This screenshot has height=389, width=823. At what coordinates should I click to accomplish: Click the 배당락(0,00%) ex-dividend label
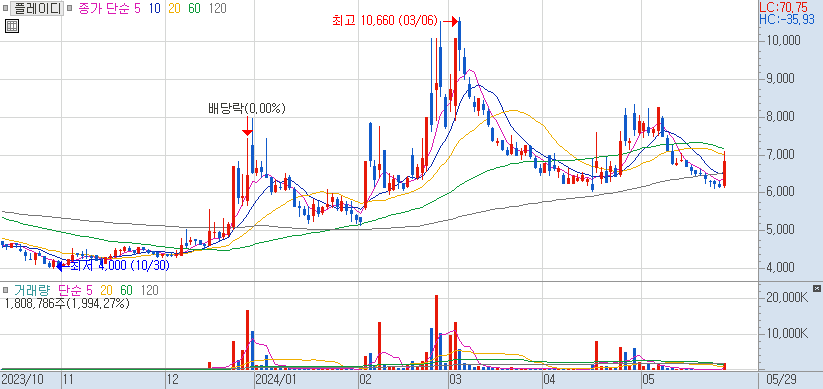coord(247,109)
